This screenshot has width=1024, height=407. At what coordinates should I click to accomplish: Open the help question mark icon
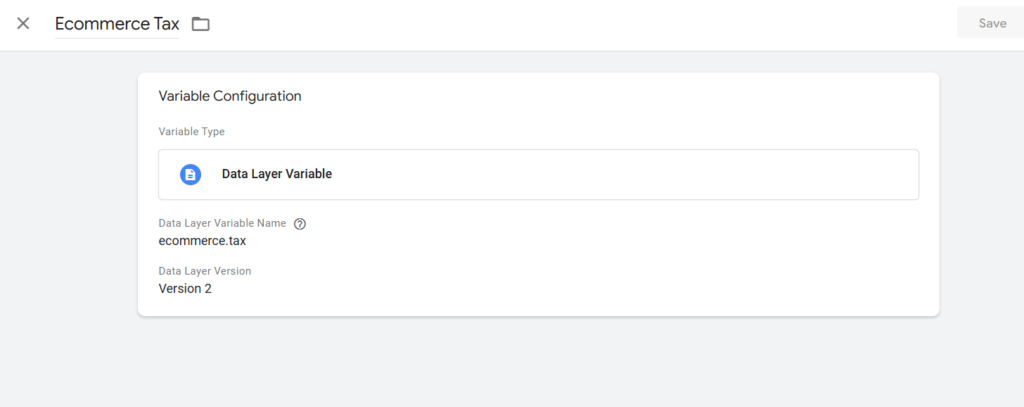300,224
